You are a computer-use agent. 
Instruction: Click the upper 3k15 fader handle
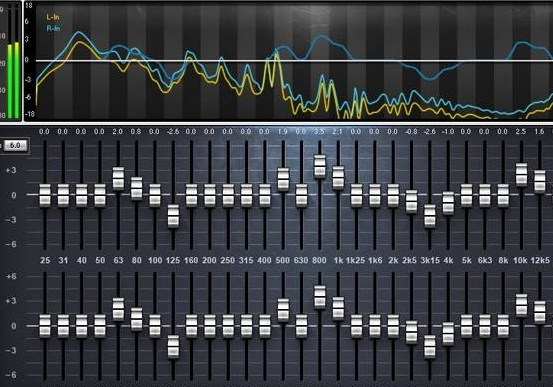coord(430,216)
